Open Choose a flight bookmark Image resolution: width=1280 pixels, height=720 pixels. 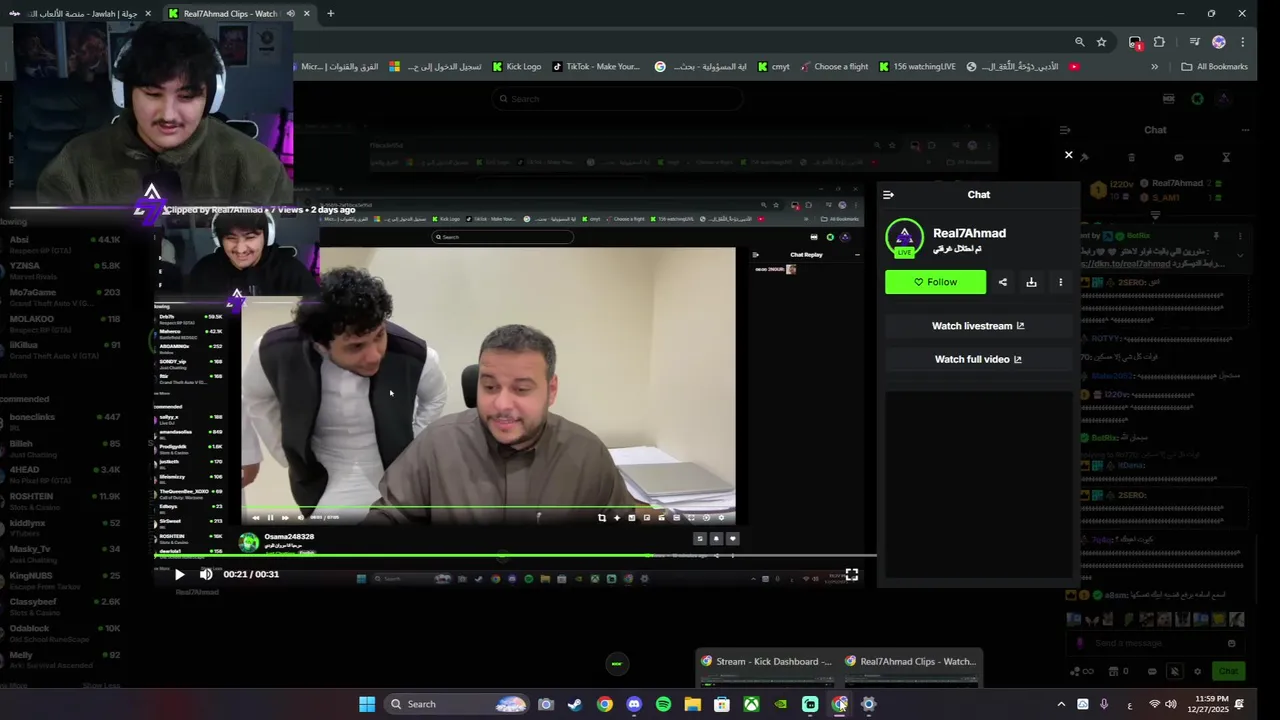pyautogui.click(x=834, y=67)
